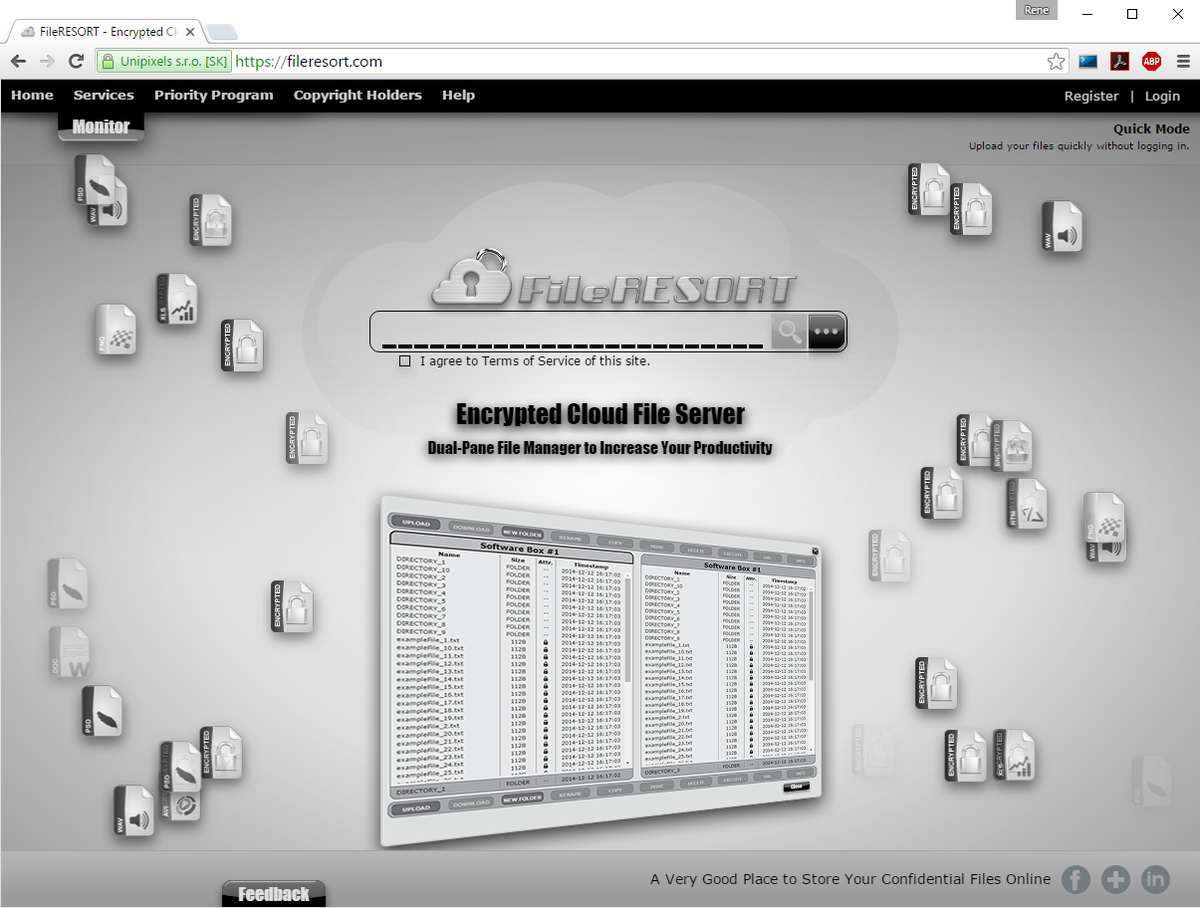
Task: Click the page reload icon
Action: pyautogui.click(x=76, y=61)
